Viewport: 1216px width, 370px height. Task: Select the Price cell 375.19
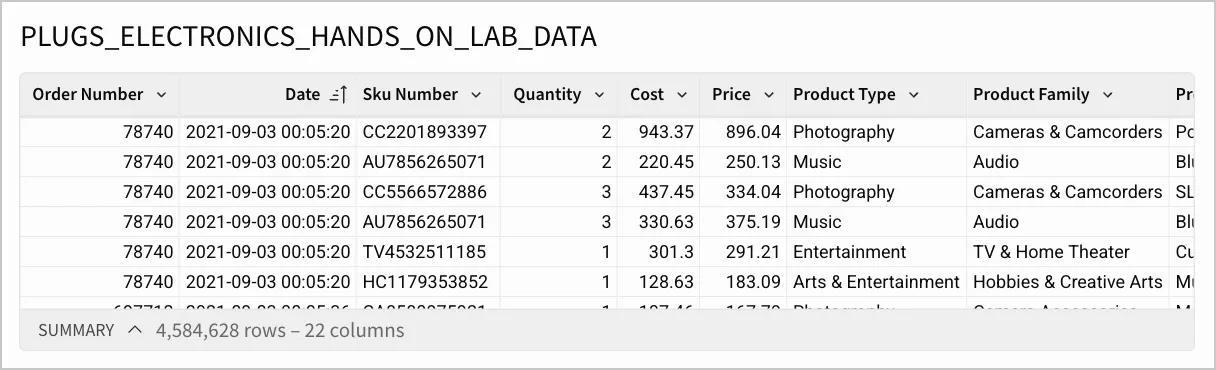[743, 222]
